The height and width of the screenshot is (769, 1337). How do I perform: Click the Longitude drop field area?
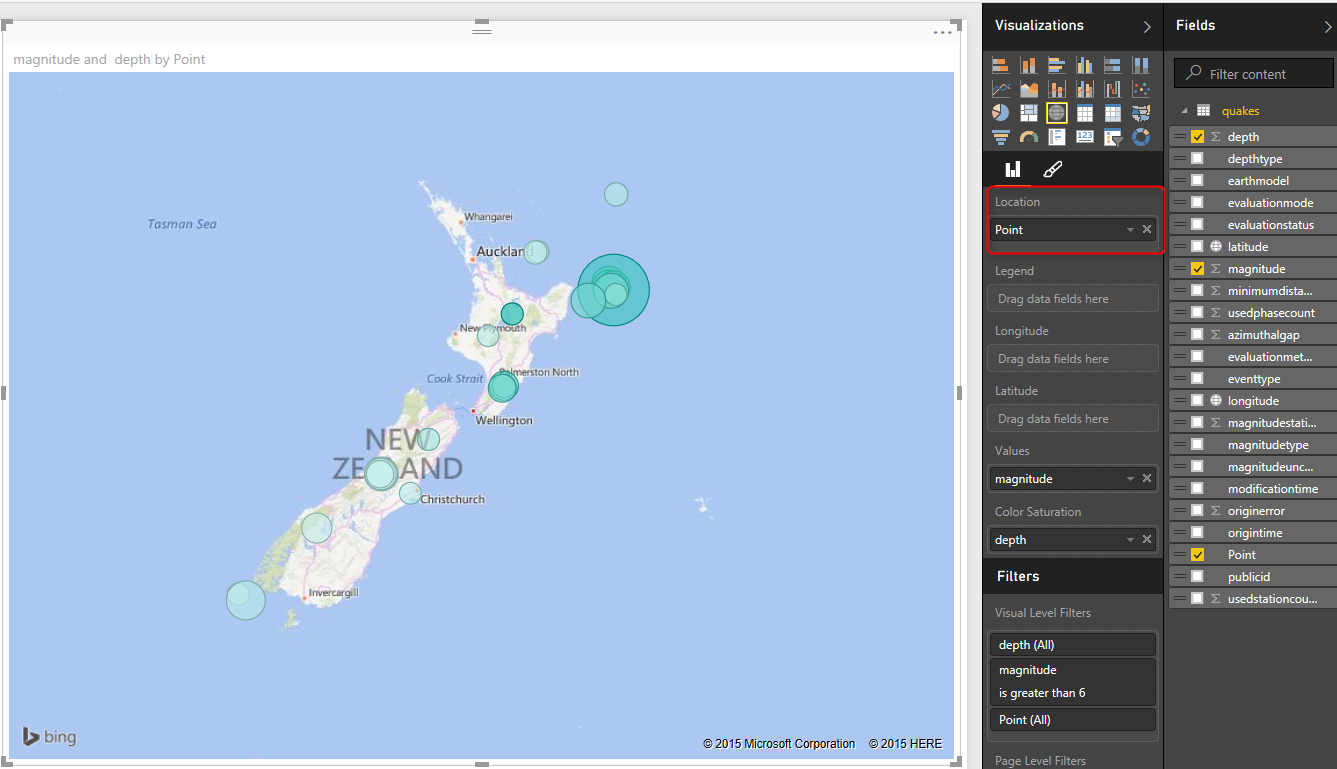tap(1072, 359)
